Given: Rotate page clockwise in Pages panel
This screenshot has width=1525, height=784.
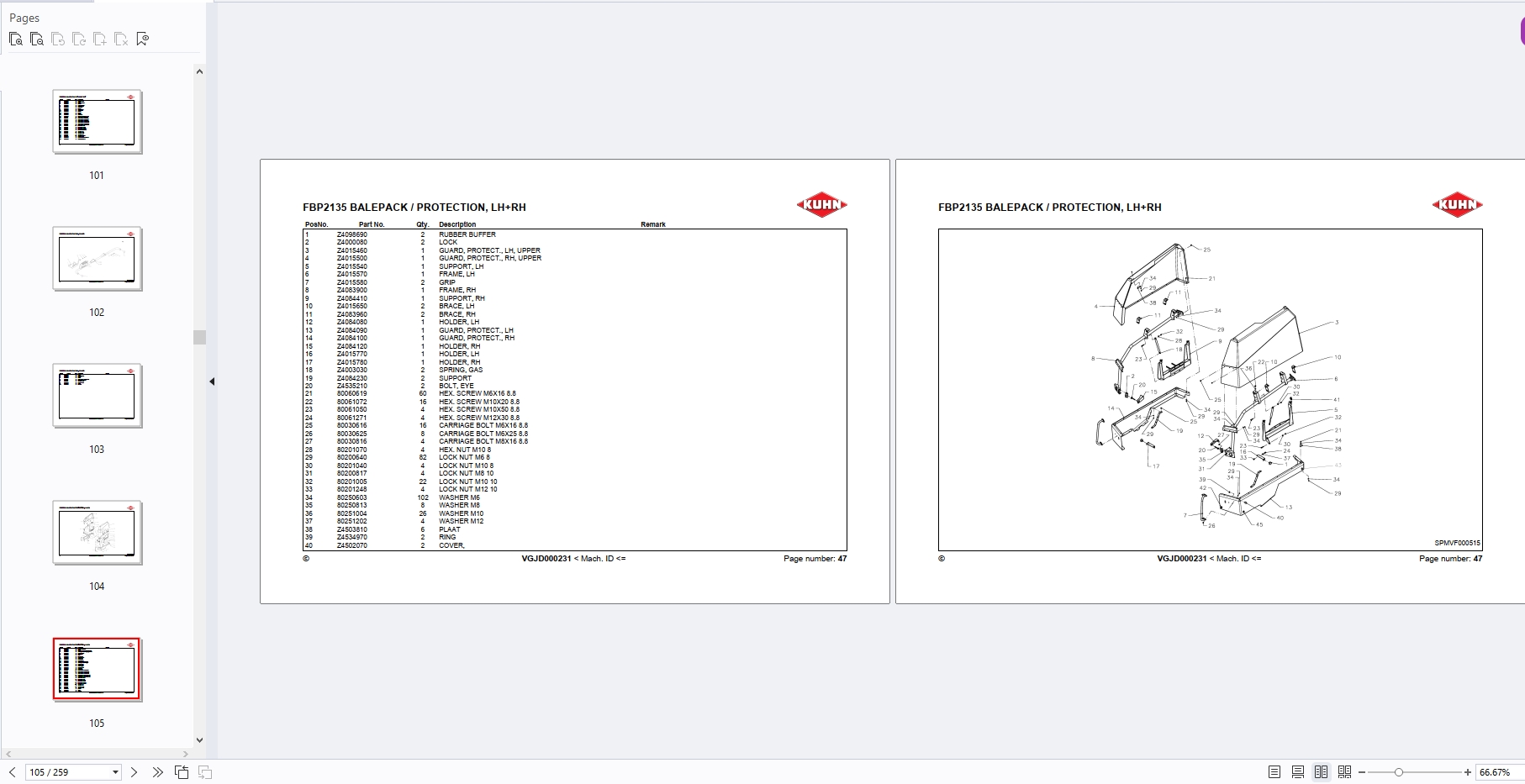Looking at the screenshot, I should (x=79, y=39).
